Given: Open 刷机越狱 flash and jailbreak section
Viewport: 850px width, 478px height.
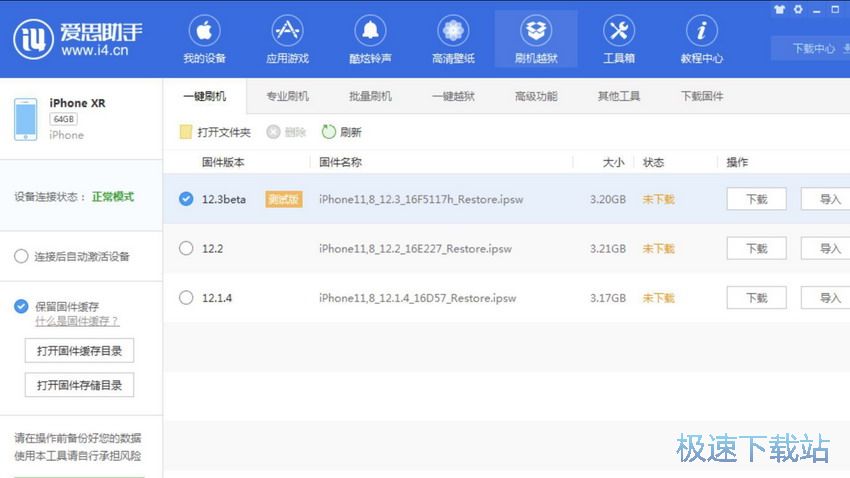Looking at the screenshot, I should [536, 40].
